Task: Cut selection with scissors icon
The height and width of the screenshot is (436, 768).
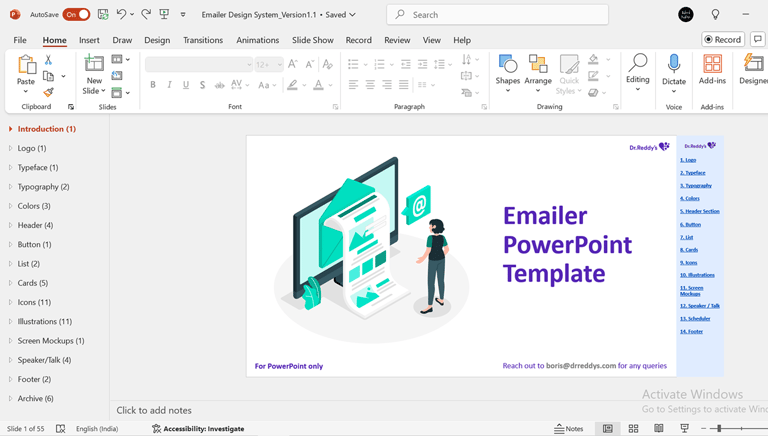Action: click(48, 60)
